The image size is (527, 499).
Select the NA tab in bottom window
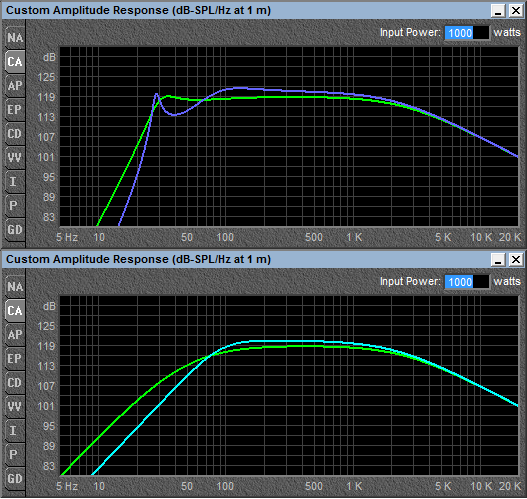15,287
